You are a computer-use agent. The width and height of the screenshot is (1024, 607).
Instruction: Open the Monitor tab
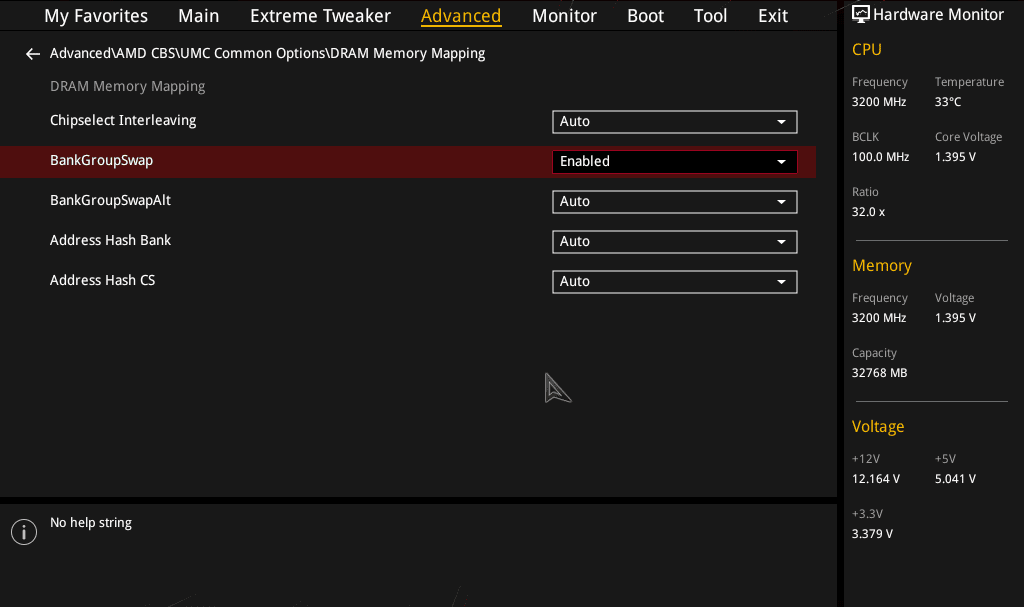pyautogui.click(x=564, y=16)
